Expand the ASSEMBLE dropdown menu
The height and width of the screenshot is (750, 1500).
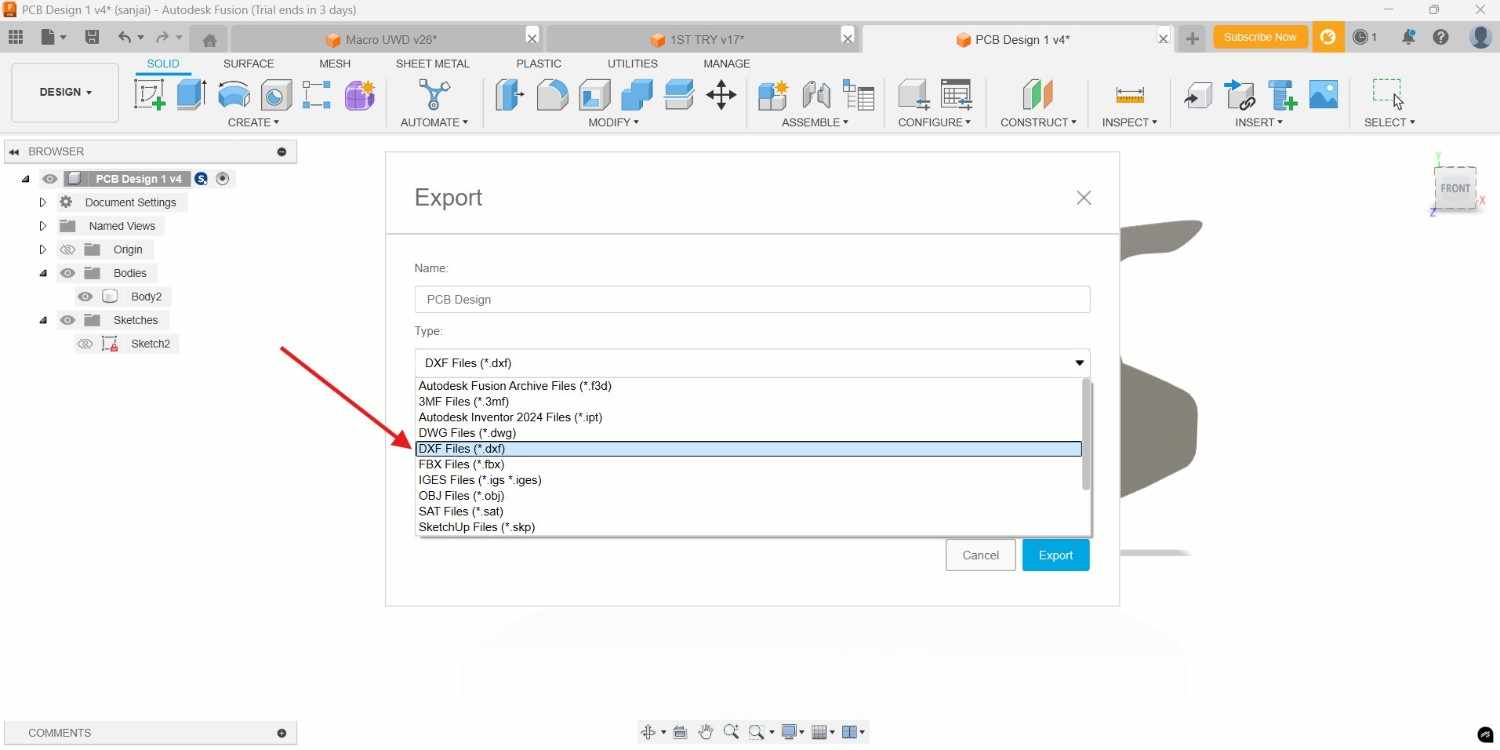tap(815, 122)
